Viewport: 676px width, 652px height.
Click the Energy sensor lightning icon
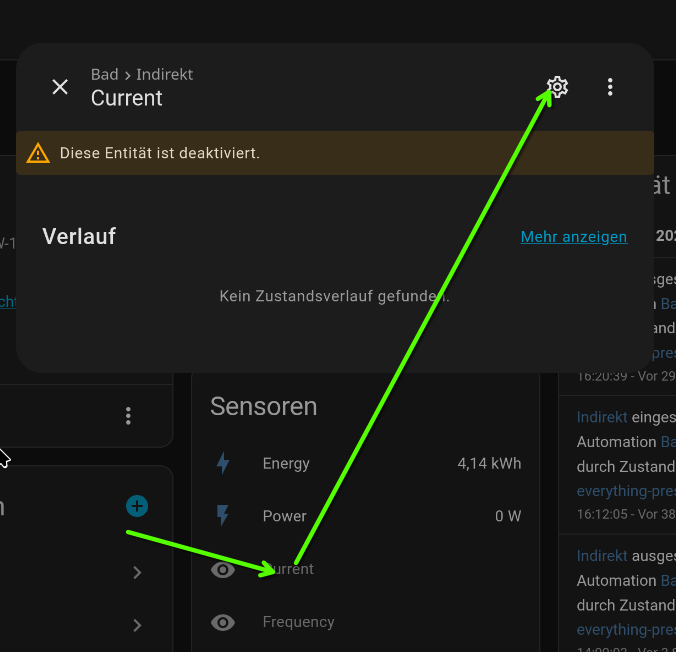point(223,463)
